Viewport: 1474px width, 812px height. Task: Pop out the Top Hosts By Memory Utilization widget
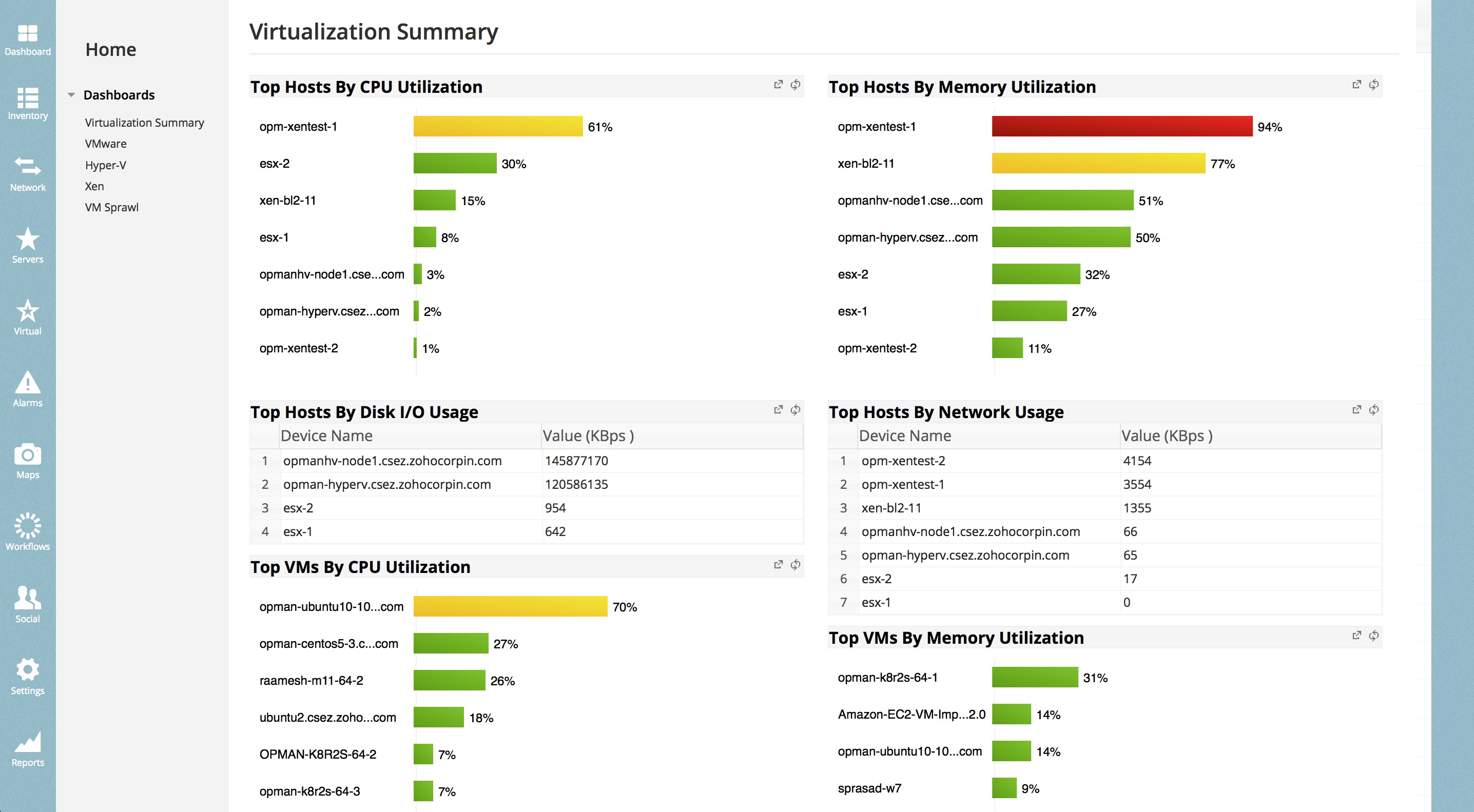(x=1356, y=85)
